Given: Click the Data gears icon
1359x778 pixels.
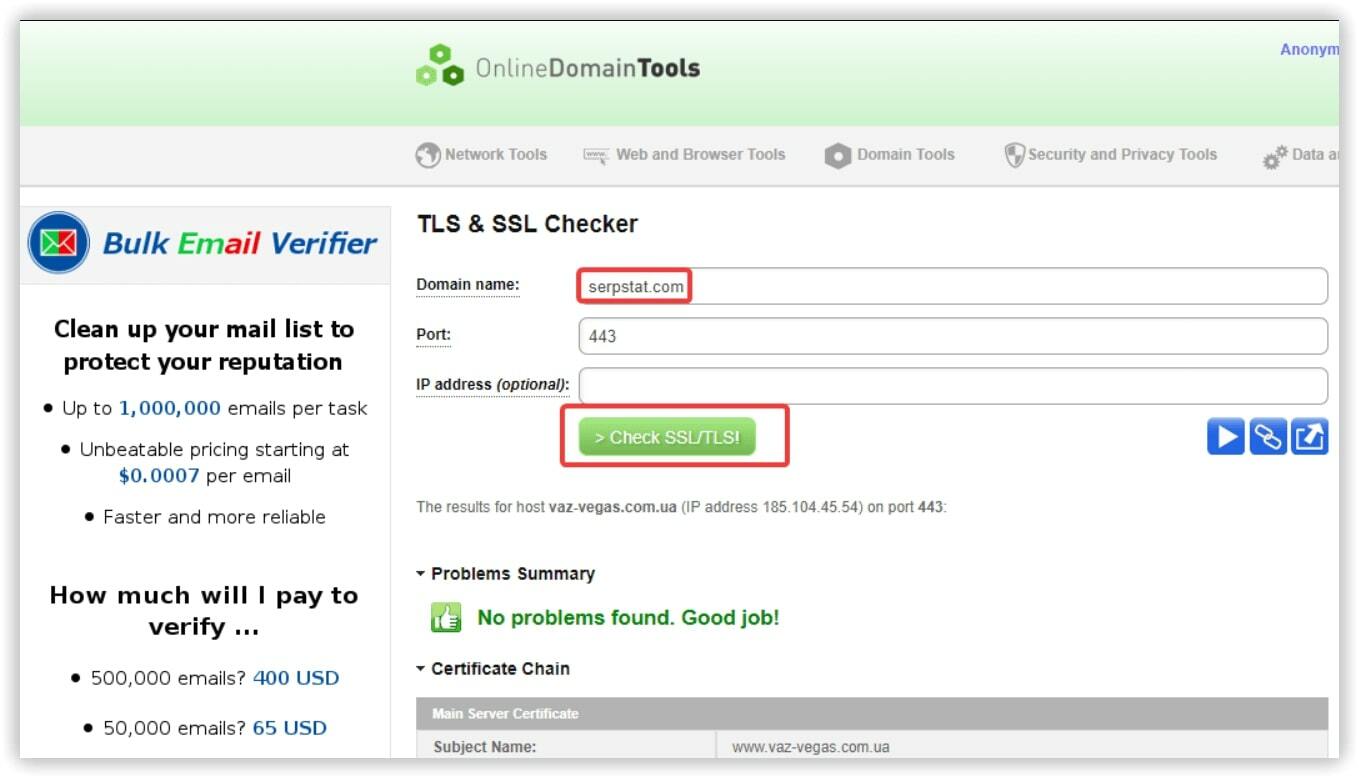Looking at the screenshot, I should (1275, 157).
